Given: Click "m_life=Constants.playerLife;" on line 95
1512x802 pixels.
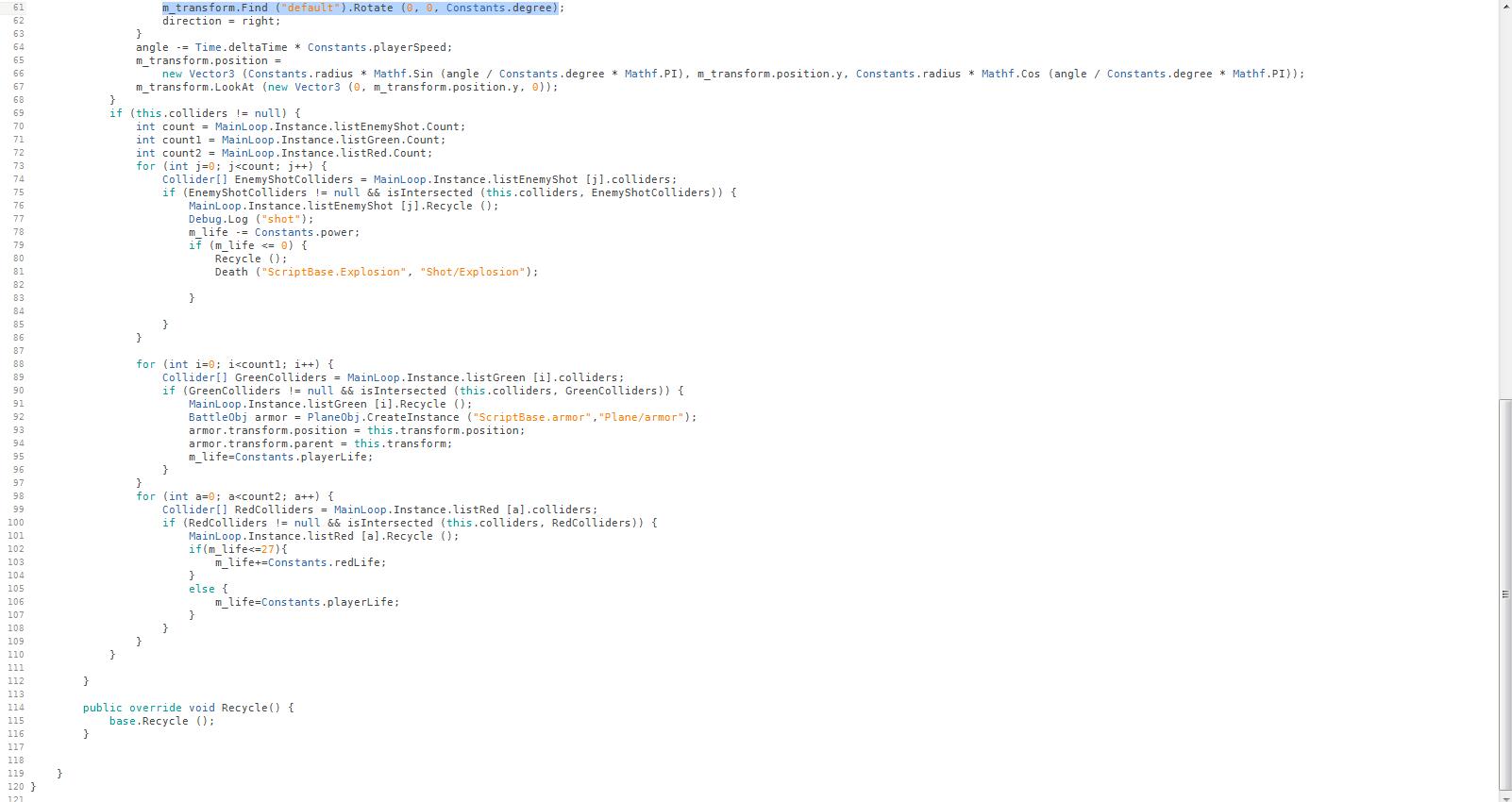Looking at the screenshot, I should pyautogui.click(x=280, y=457).
